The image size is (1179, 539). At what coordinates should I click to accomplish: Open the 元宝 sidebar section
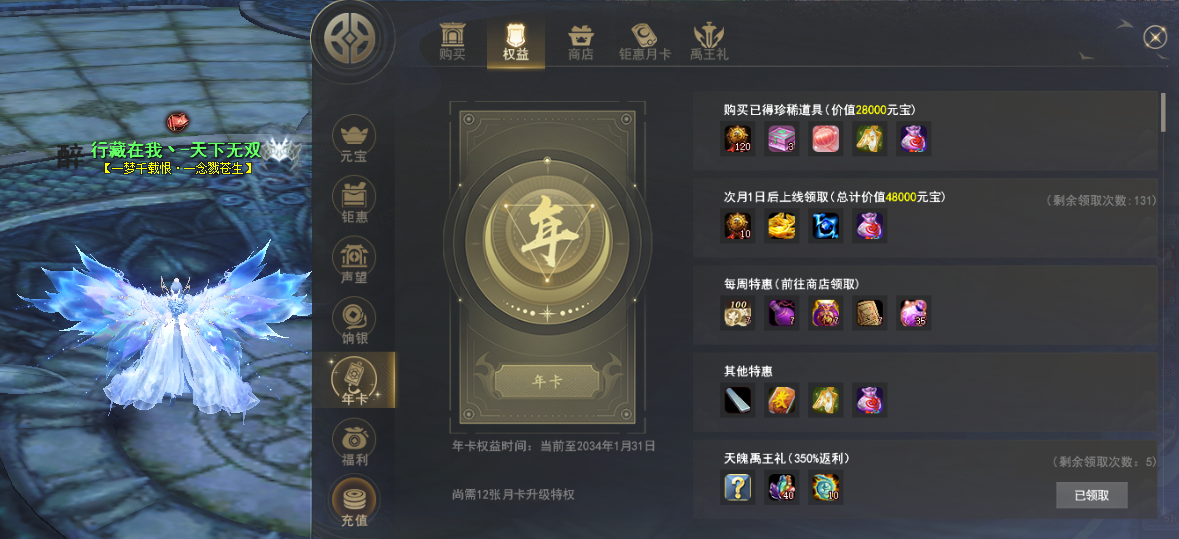click(354, 141)
